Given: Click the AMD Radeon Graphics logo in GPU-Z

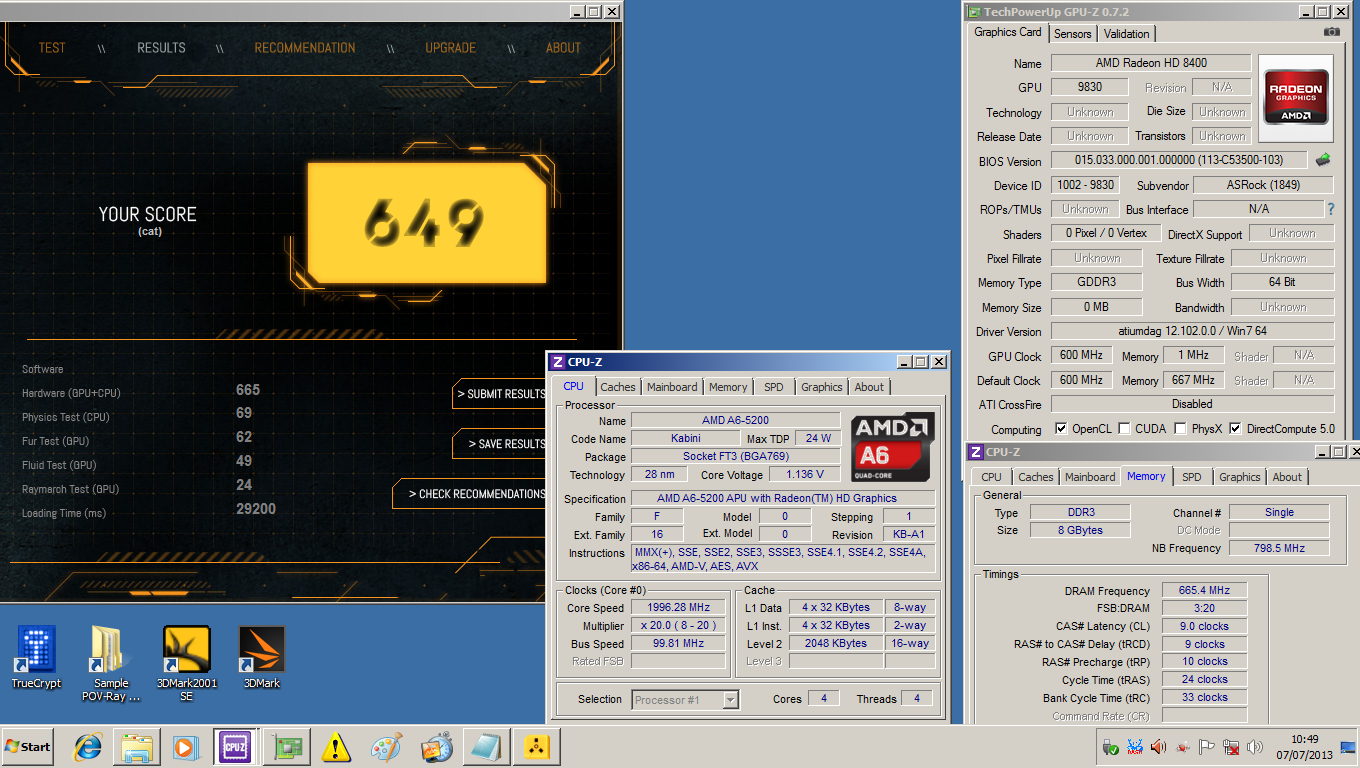Looking at the screenshot, I should pyautogui.click(x=1297, y=96).
